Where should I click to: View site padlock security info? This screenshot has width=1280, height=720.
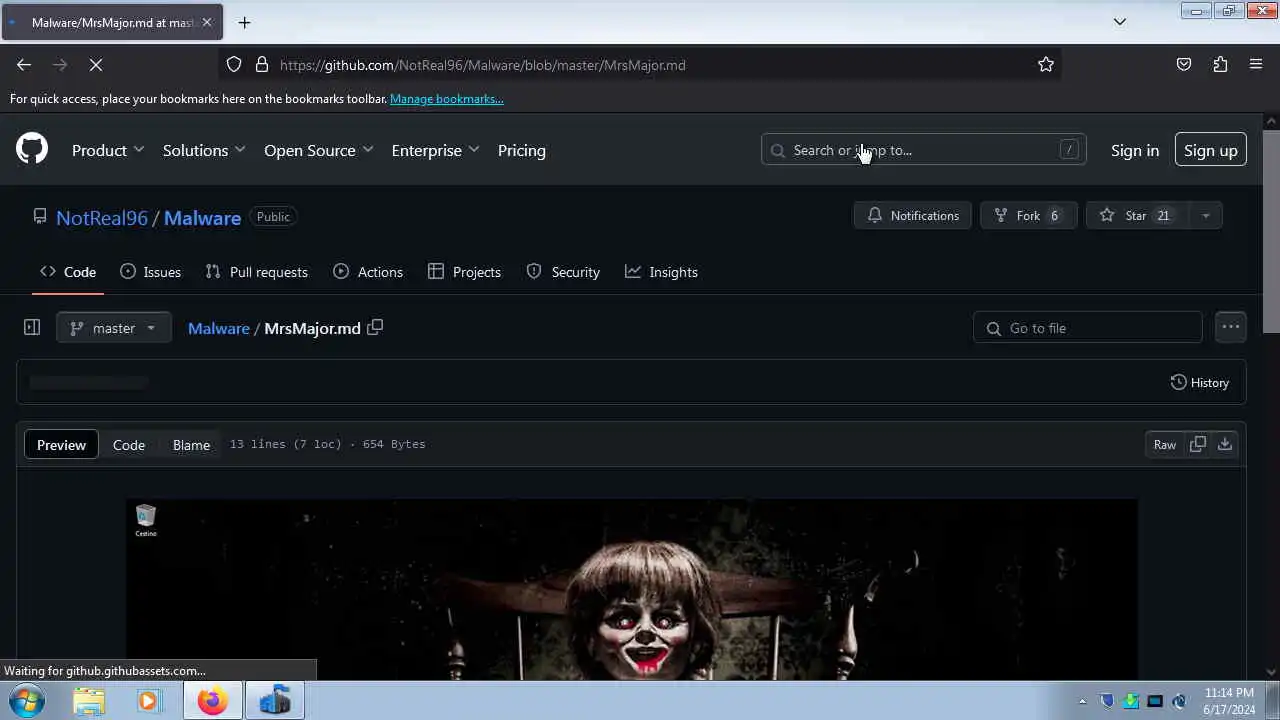pos(262,65)
